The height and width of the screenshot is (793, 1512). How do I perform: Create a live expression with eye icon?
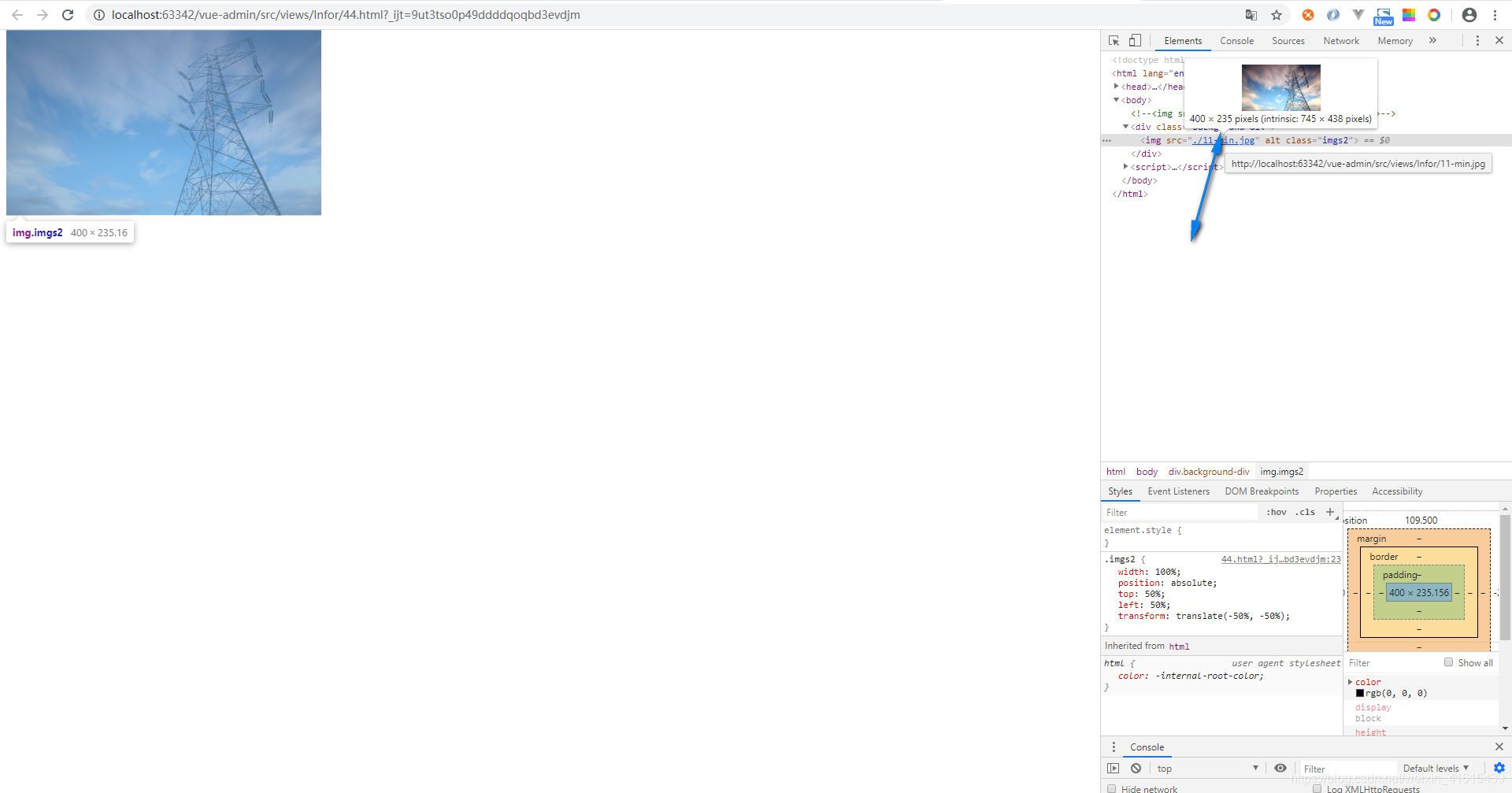click(1280, 769)
